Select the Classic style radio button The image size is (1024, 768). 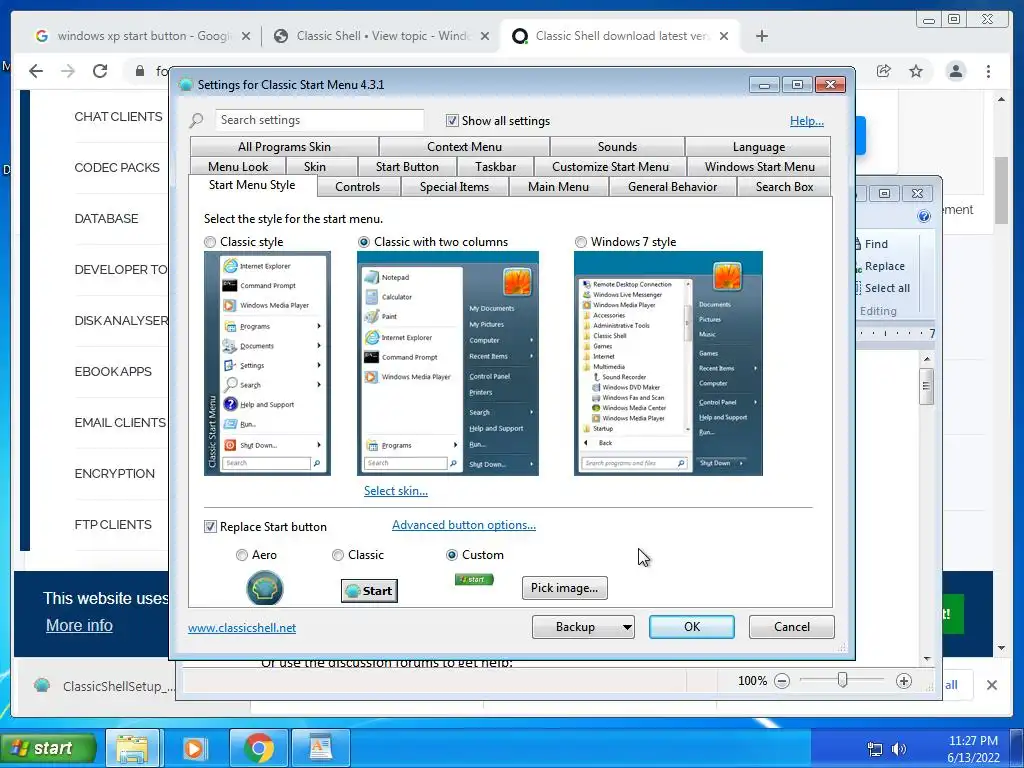210,242
